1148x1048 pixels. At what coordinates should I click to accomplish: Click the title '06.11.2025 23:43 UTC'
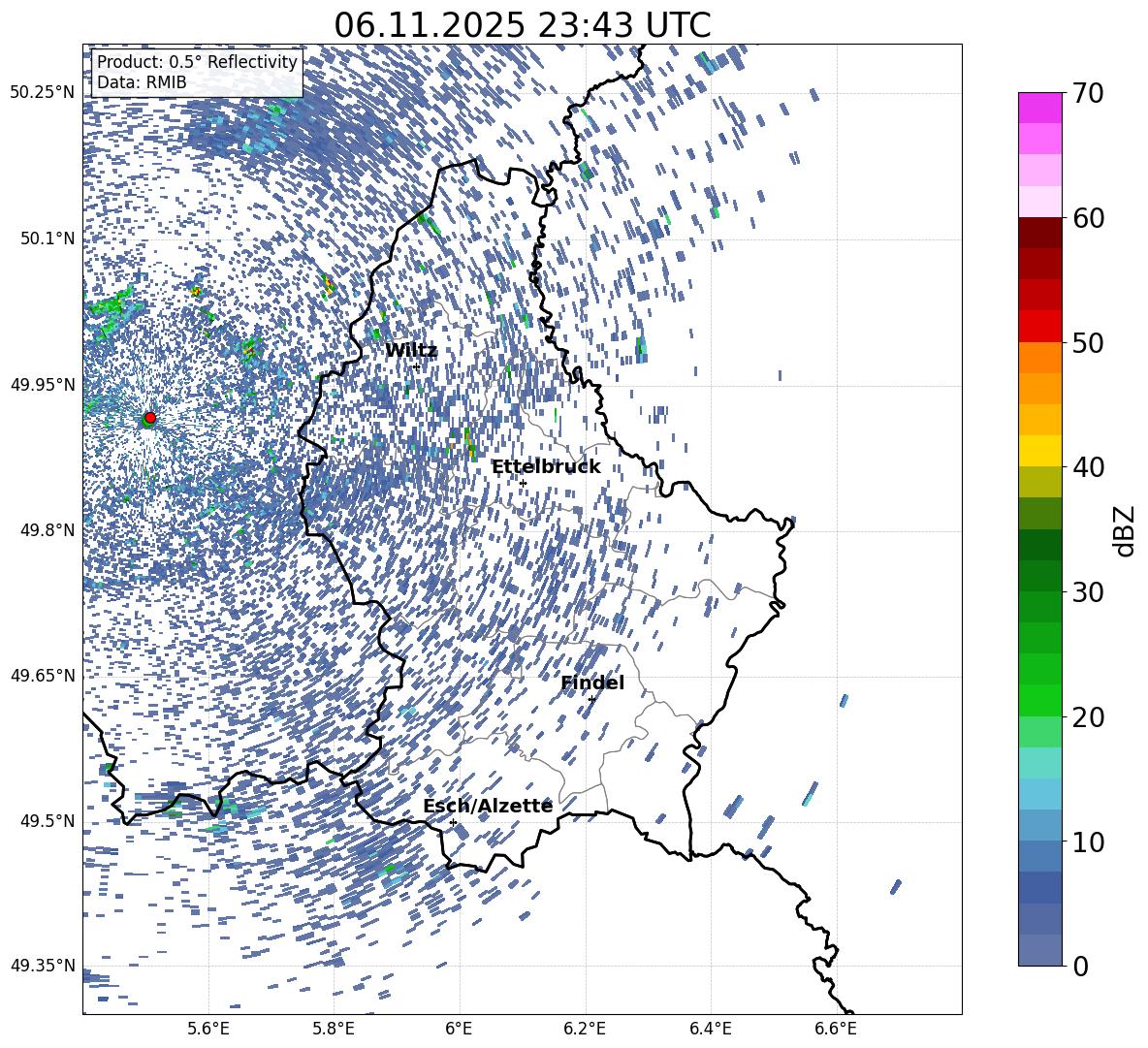tap(522, 25)
